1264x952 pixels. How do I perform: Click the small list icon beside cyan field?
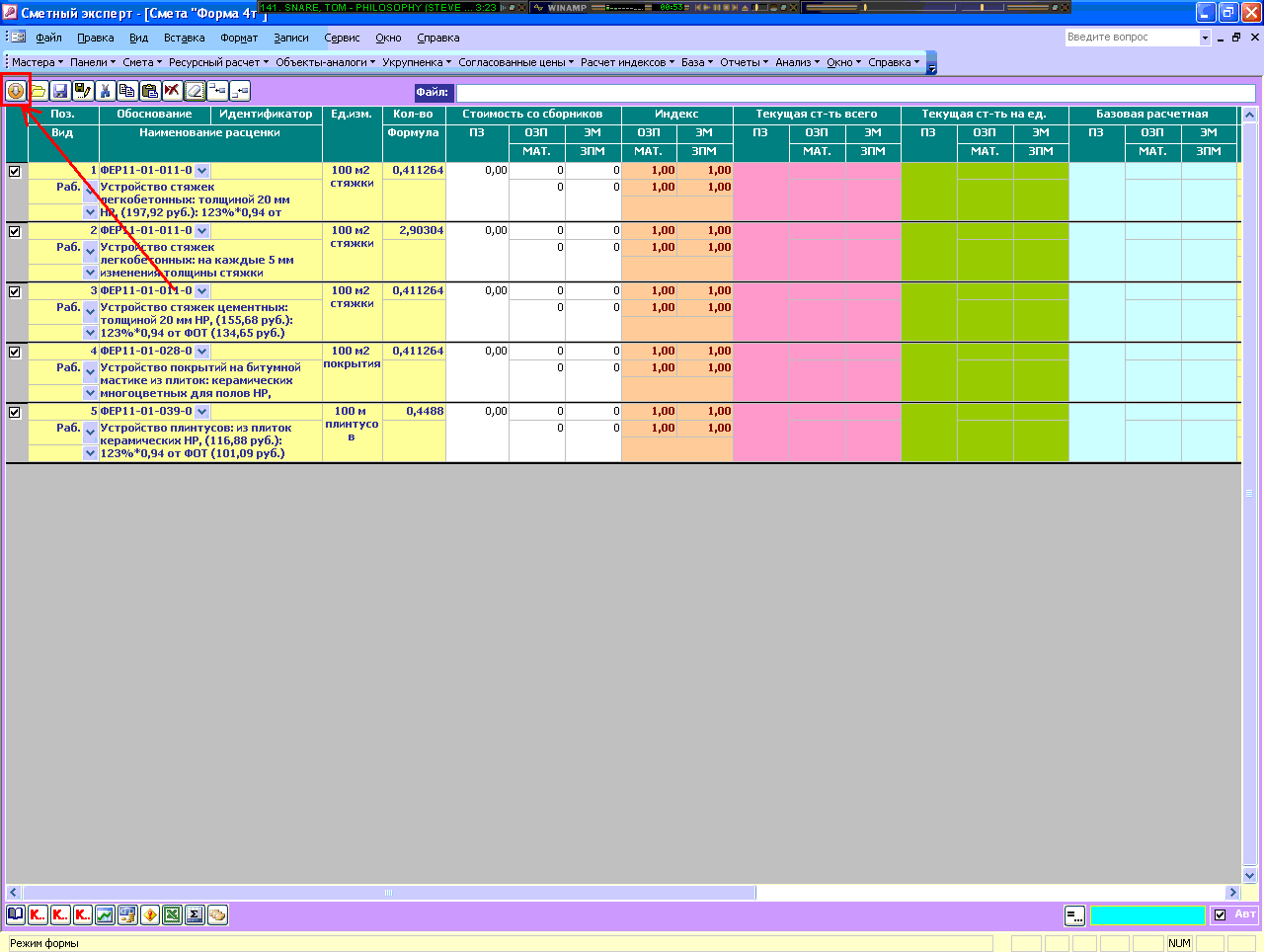click(x=1074, y=915)
